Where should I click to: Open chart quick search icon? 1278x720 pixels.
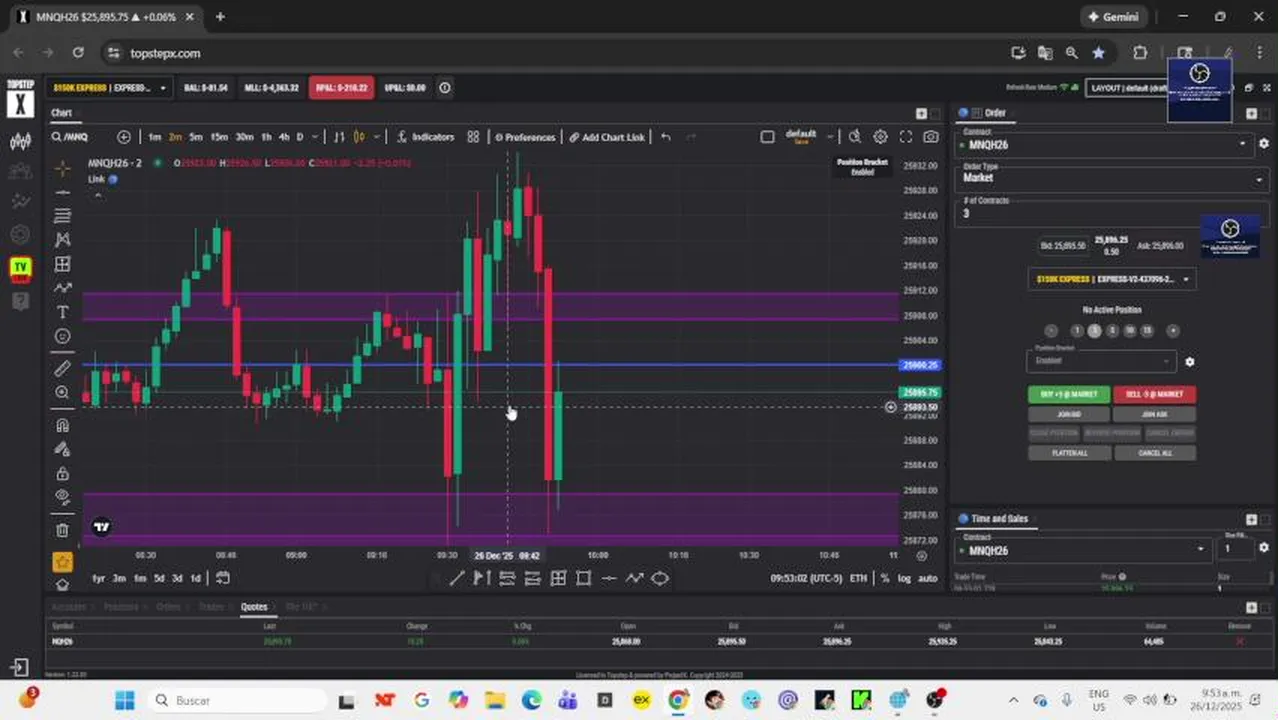[x=855, y=137]
